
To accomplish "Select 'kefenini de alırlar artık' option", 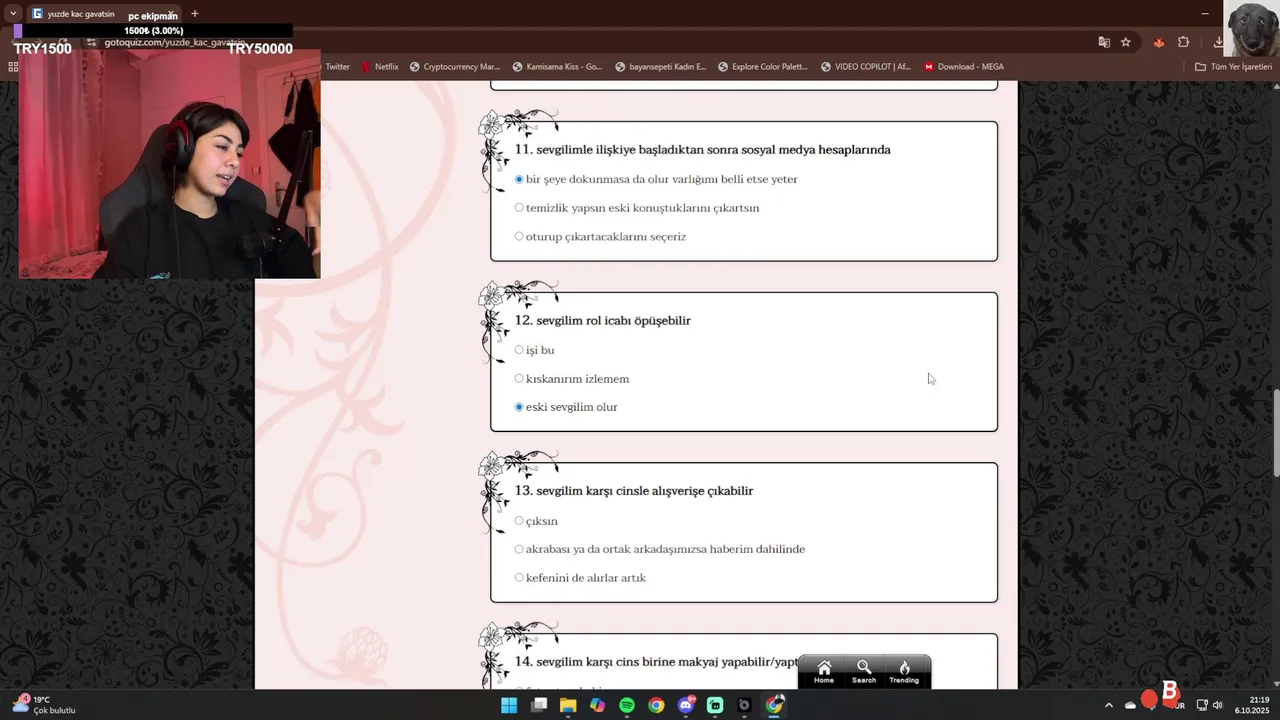I will tap(519, 578).
